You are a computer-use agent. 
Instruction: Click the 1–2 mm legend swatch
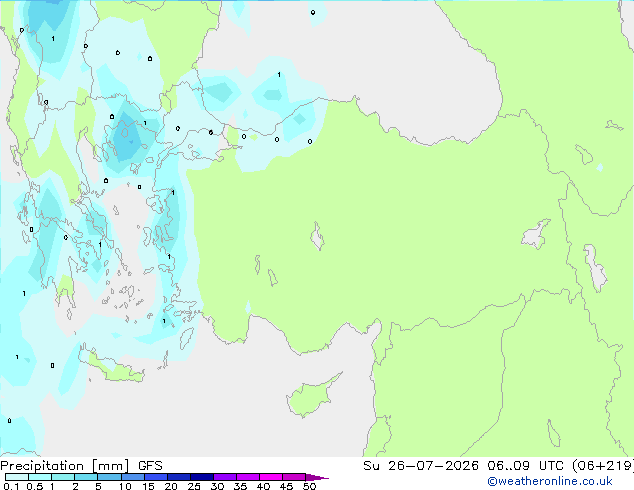coord(63,477)
